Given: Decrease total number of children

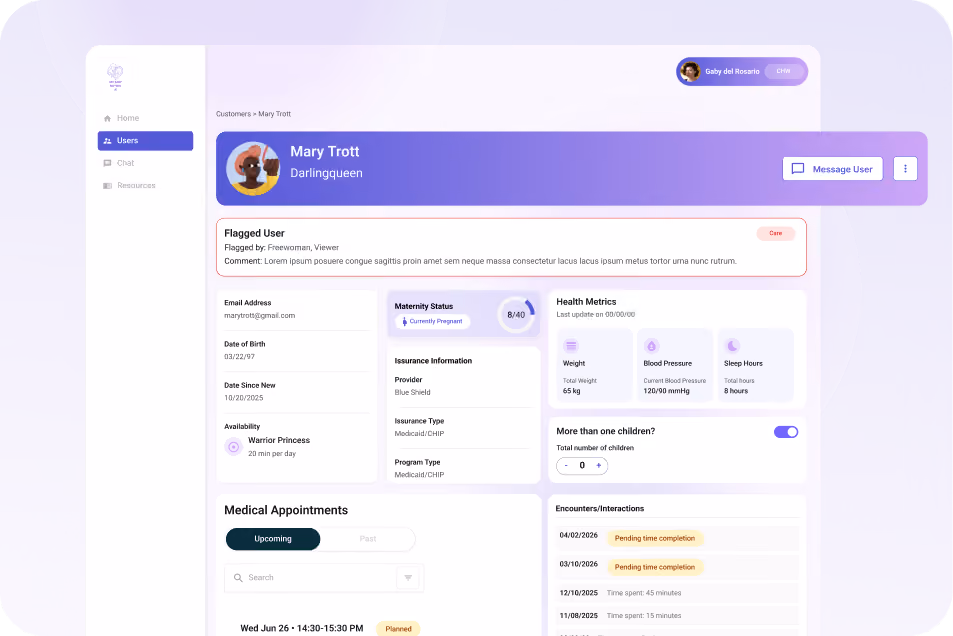Looking at the screenshot, I should click(566, 466).
